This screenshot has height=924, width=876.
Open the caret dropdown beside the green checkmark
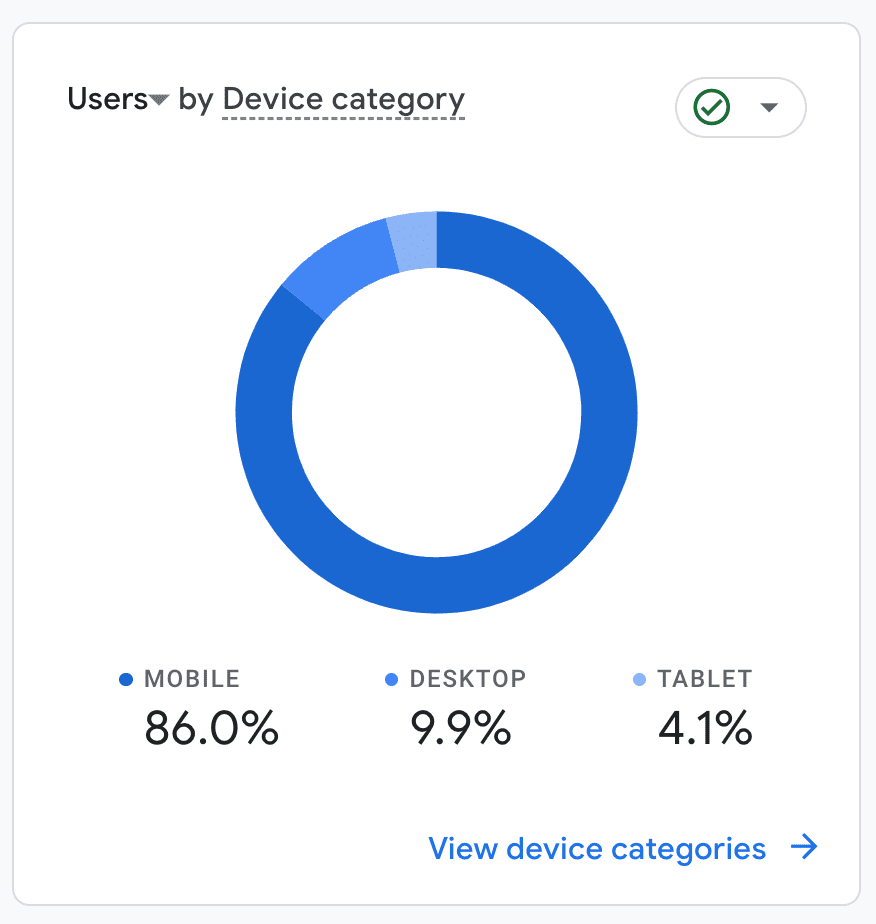pos(769,107)
